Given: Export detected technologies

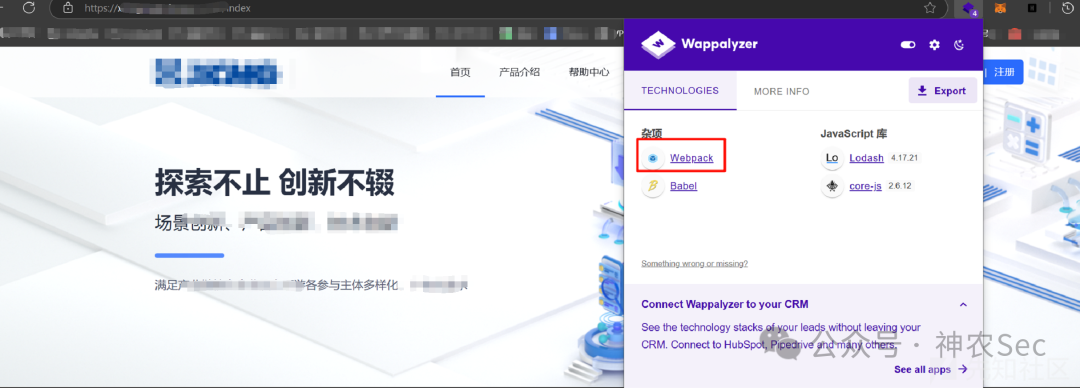Looking at the screenshot, I should (x=943, y=90).
